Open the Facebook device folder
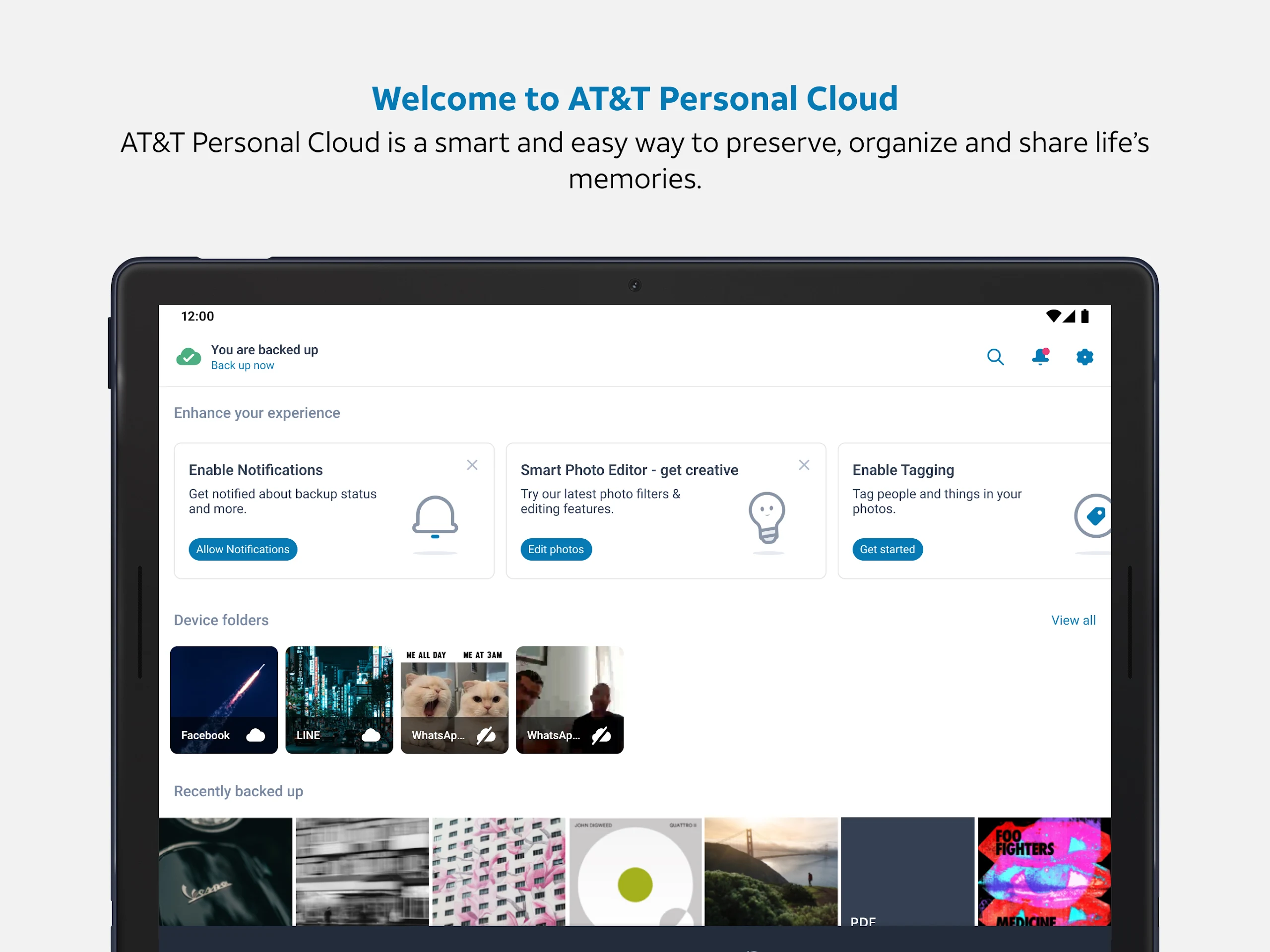 point(224,700)
